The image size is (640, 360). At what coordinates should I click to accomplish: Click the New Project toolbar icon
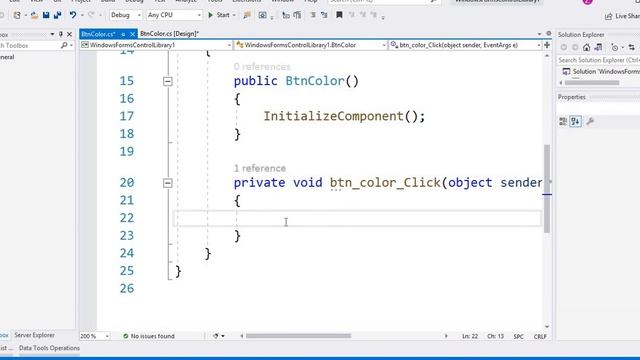coord(17,16)
